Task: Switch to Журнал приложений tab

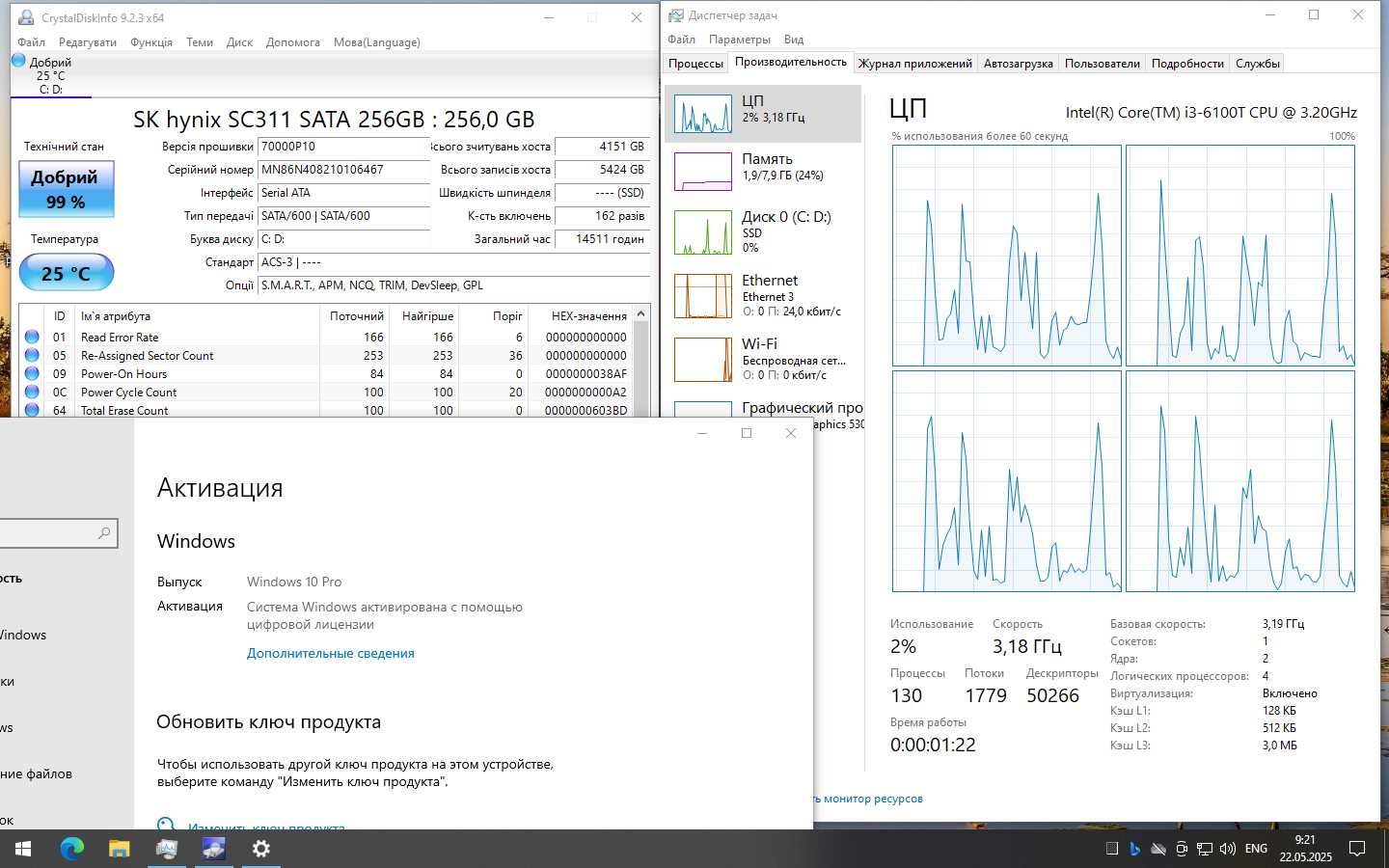Action: pyautogui.click(x=915, y=64)
